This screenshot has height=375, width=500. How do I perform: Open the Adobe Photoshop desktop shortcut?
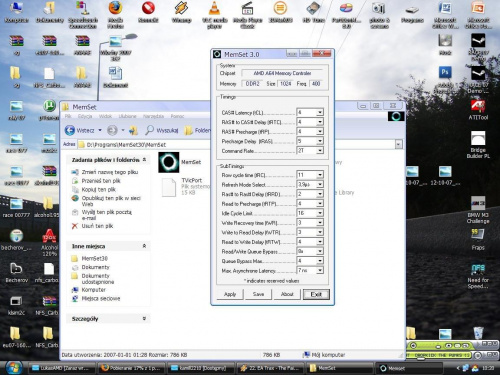click(x=445, y=80)
